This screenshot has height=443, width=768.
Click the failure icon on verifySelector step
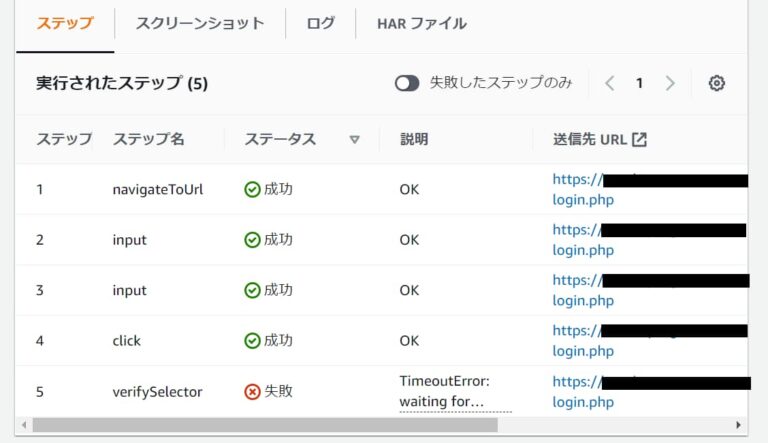click(x=252, y=392)
